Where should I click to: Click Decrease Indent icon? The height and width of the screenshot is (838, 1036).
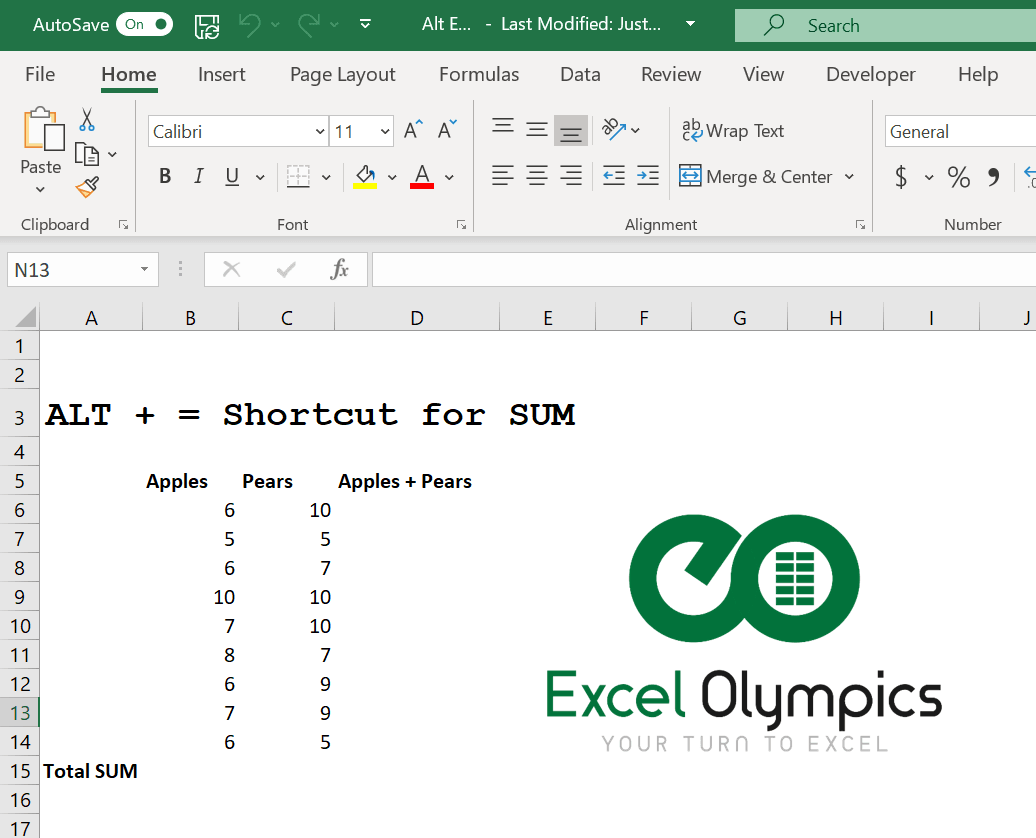click(614, 176)
